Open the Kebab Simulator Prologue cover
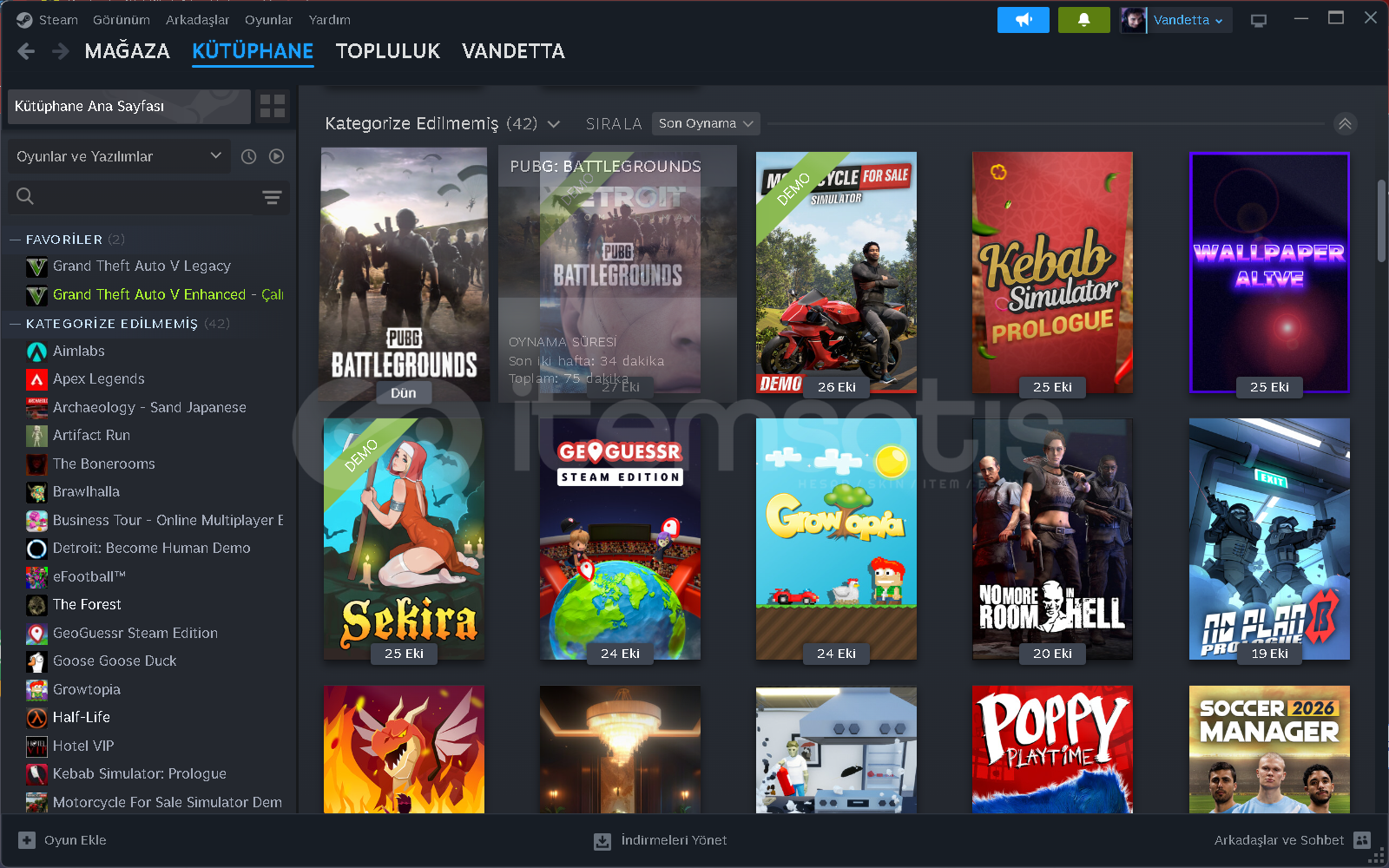The height and width of the screenshot is (868, 1389). tap(1052, 273)
